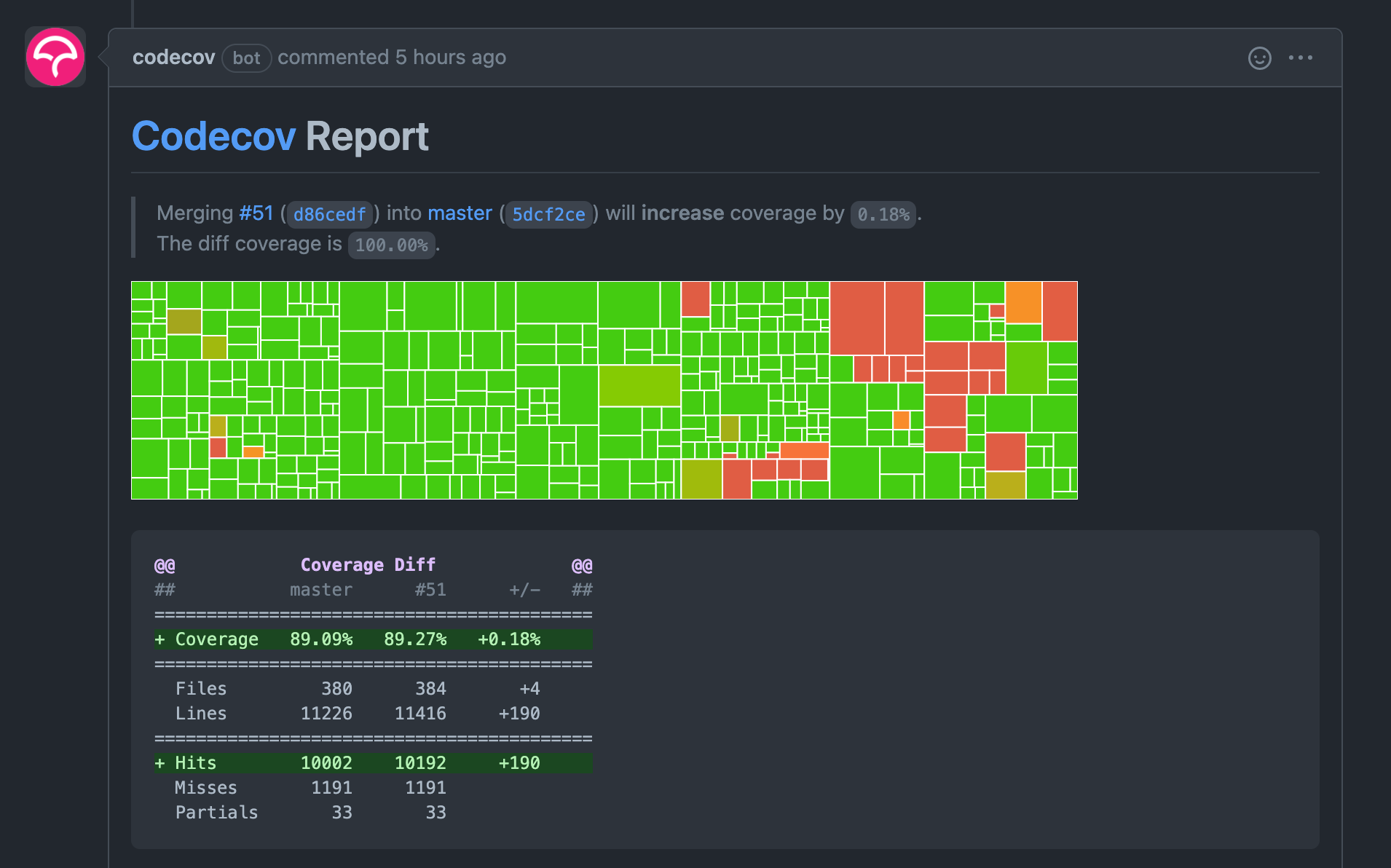Image resolution: width=1391 pixels, height=868 pixels.
Task: Open pull request #51 link
Action: 256,213
